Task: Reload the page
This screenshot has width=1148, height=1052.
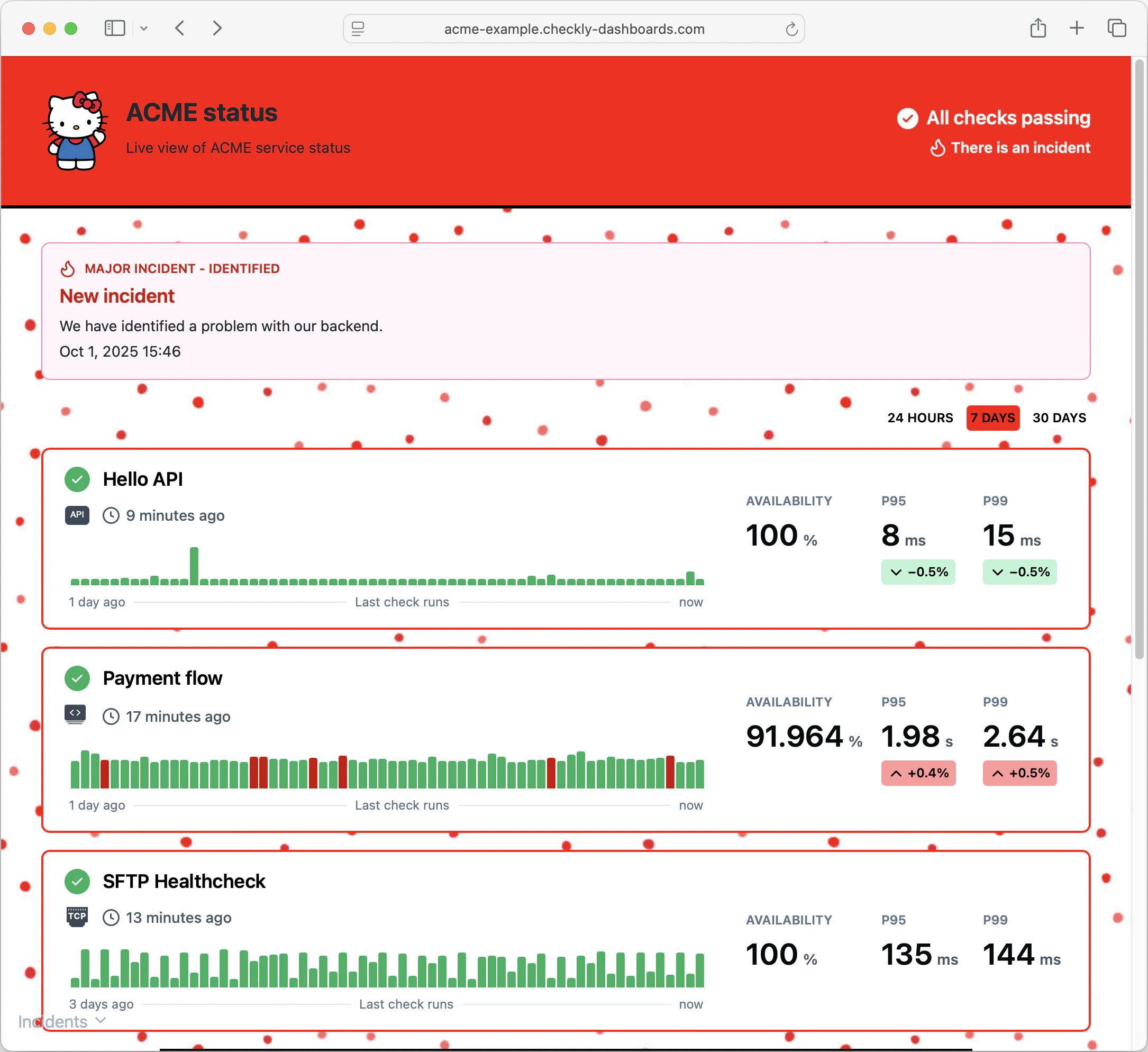Action: (791, 29)
